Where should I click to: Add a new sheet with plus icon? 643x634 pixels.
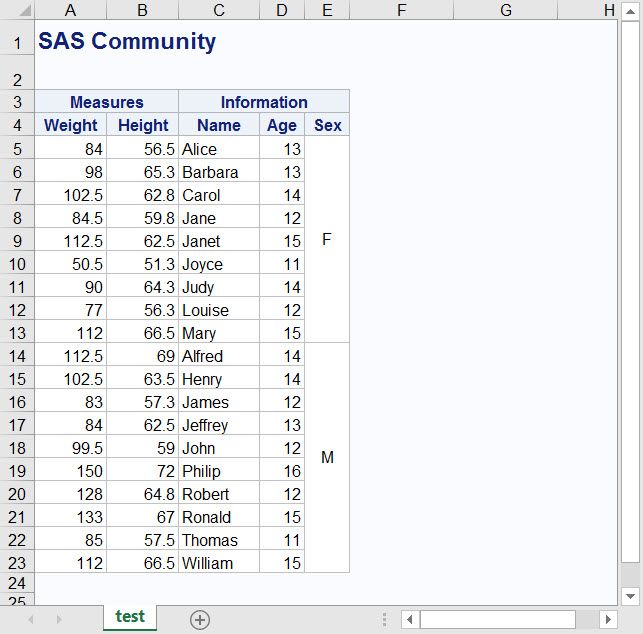200,620
